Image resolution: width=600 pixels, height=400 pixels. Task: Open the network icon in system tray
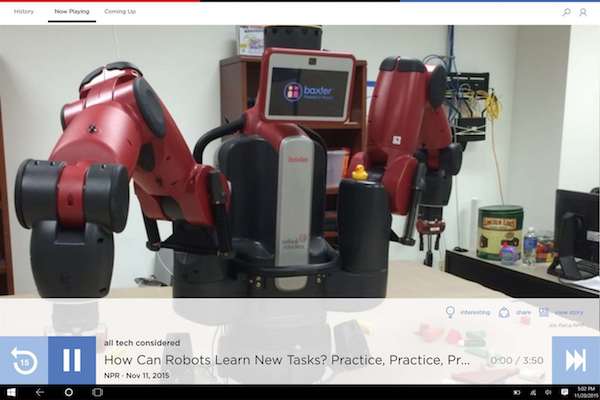533,392
